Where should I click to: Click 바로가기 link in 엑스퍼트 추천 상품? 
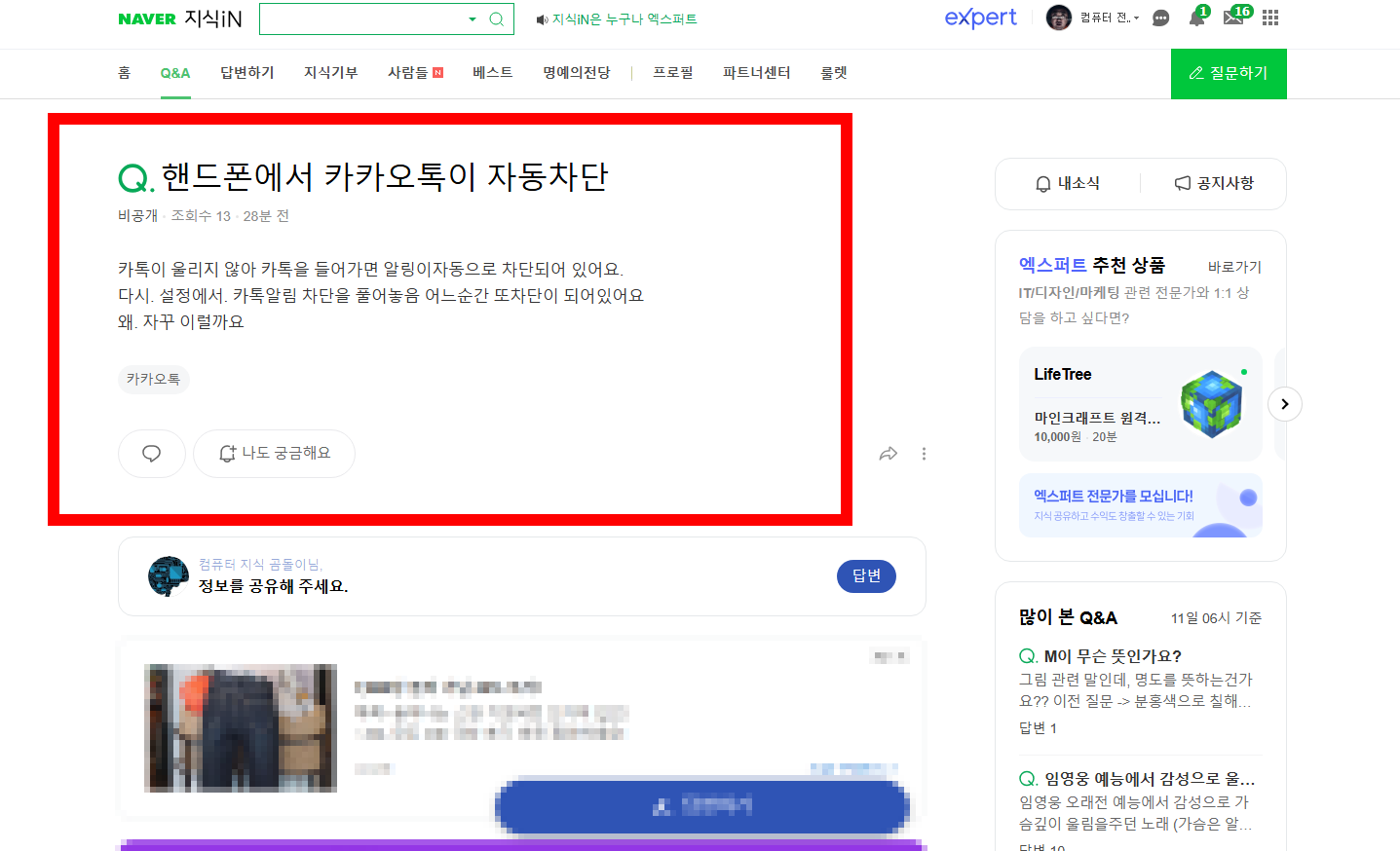pyautogui.click(x=1234, y=267)
